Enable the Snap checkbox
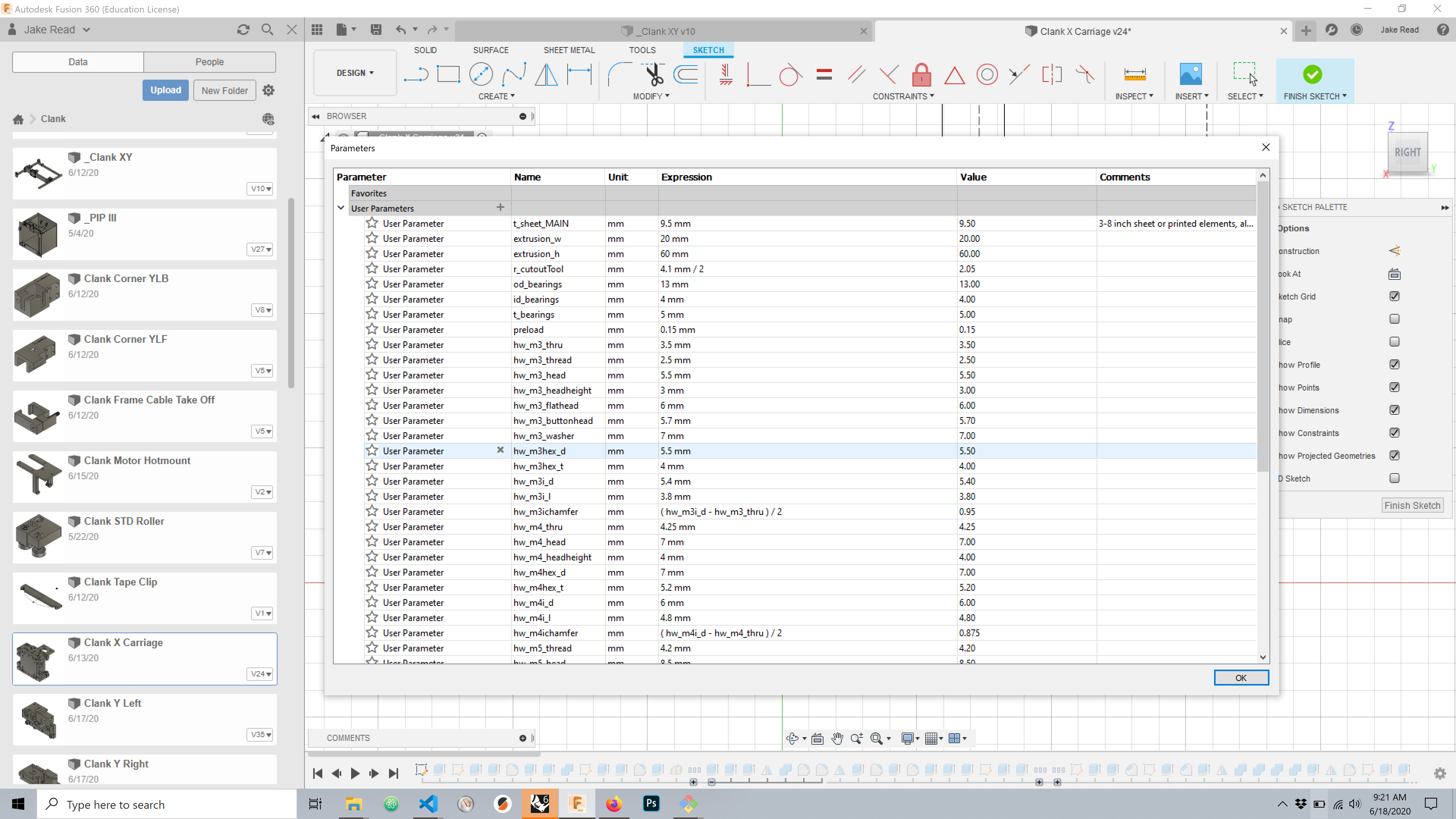 (1395, 319)
